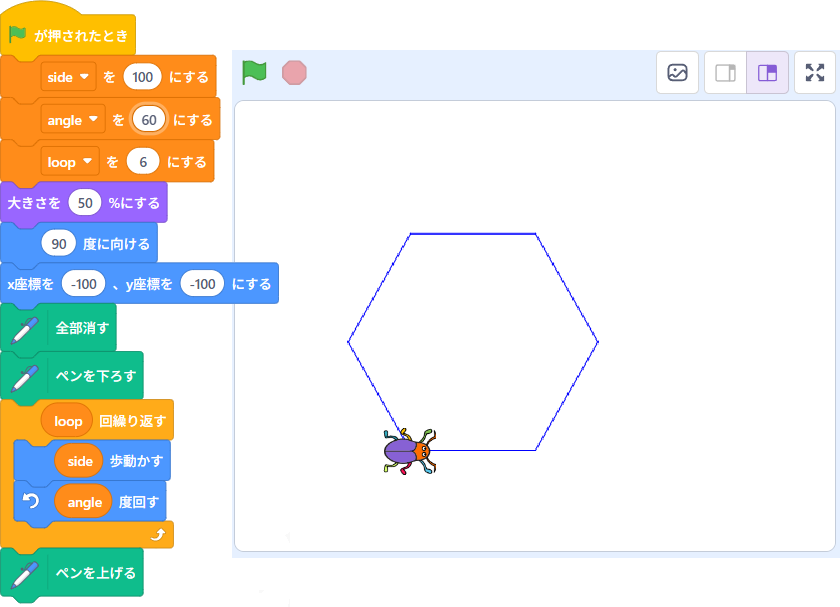Click the loop arrow at repeat block bottom

(158, 535)
